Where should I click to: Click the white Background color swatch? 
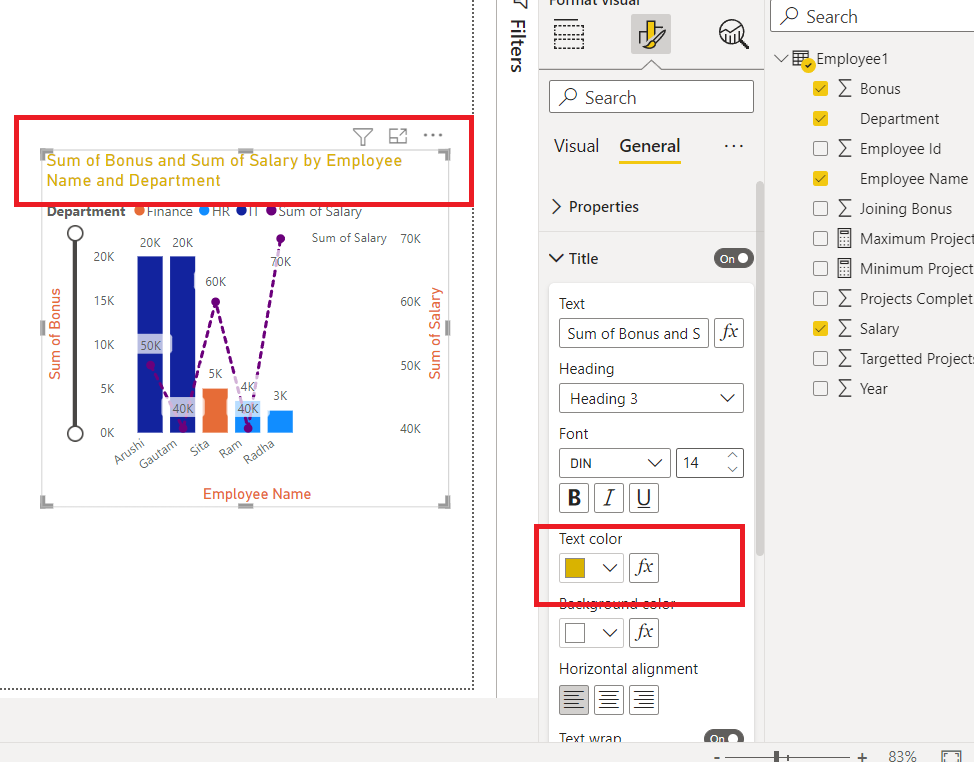[575, 633]
